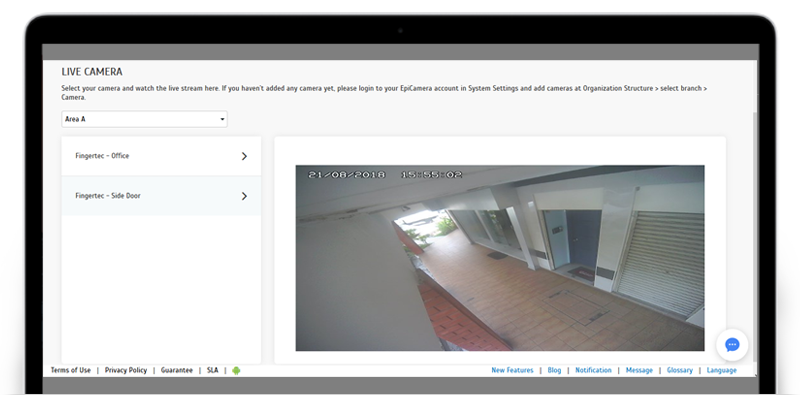Open the Terms of Use link
The width and height of the screenshot is (800, 395).
click(71, 370)
